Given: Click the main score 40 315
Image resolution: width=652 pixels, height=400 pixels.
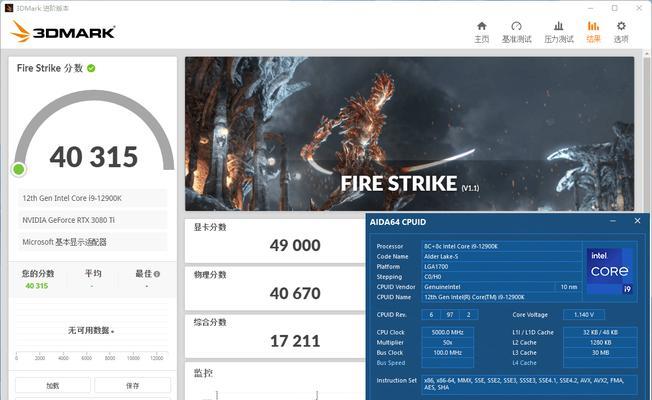Looking at the screenshot, I should pyautogui.click(x=94, y=157).
